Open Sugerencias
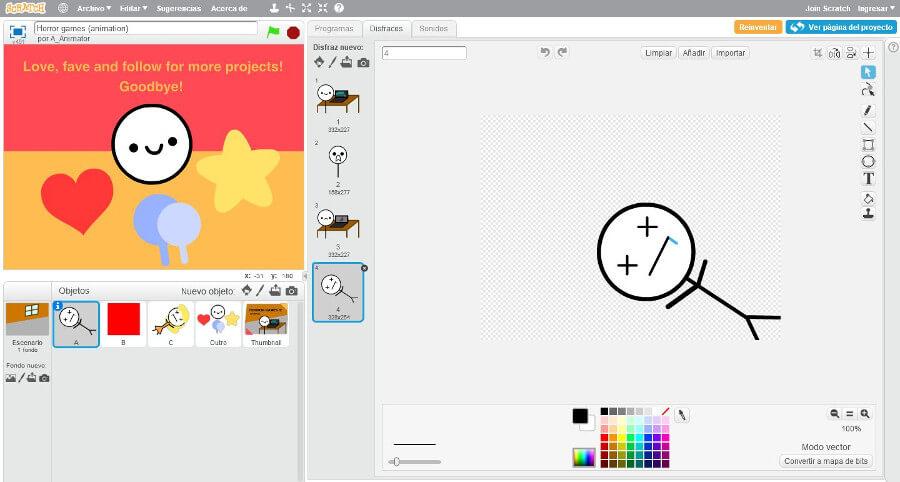The width and height of the screenshot is (900, 482). pos(179,8)
